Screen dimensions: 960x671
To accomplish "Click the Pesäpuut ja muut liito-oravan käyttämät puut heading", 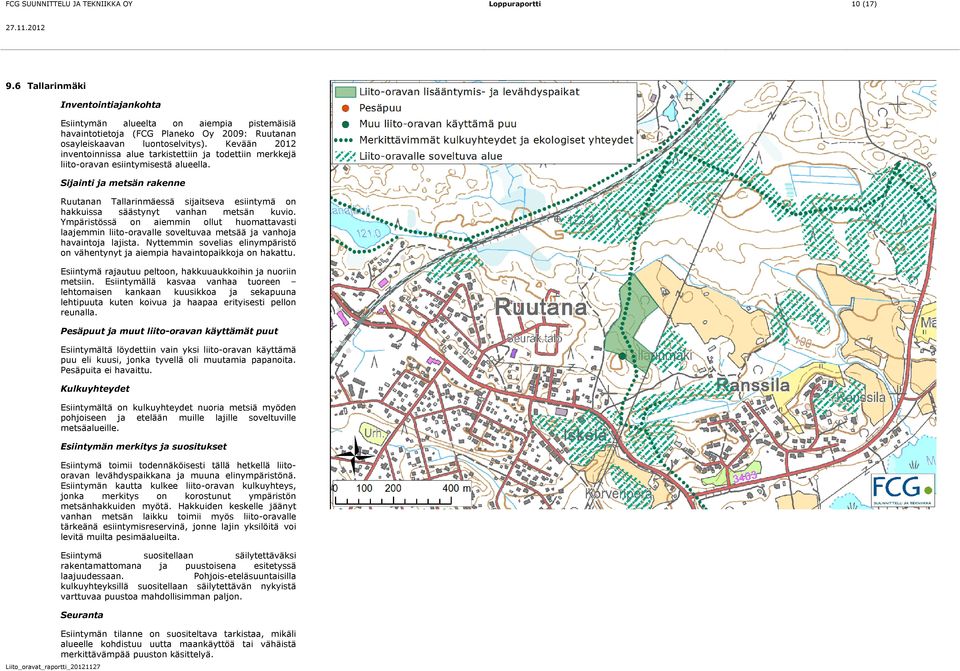I will [169, 331].
